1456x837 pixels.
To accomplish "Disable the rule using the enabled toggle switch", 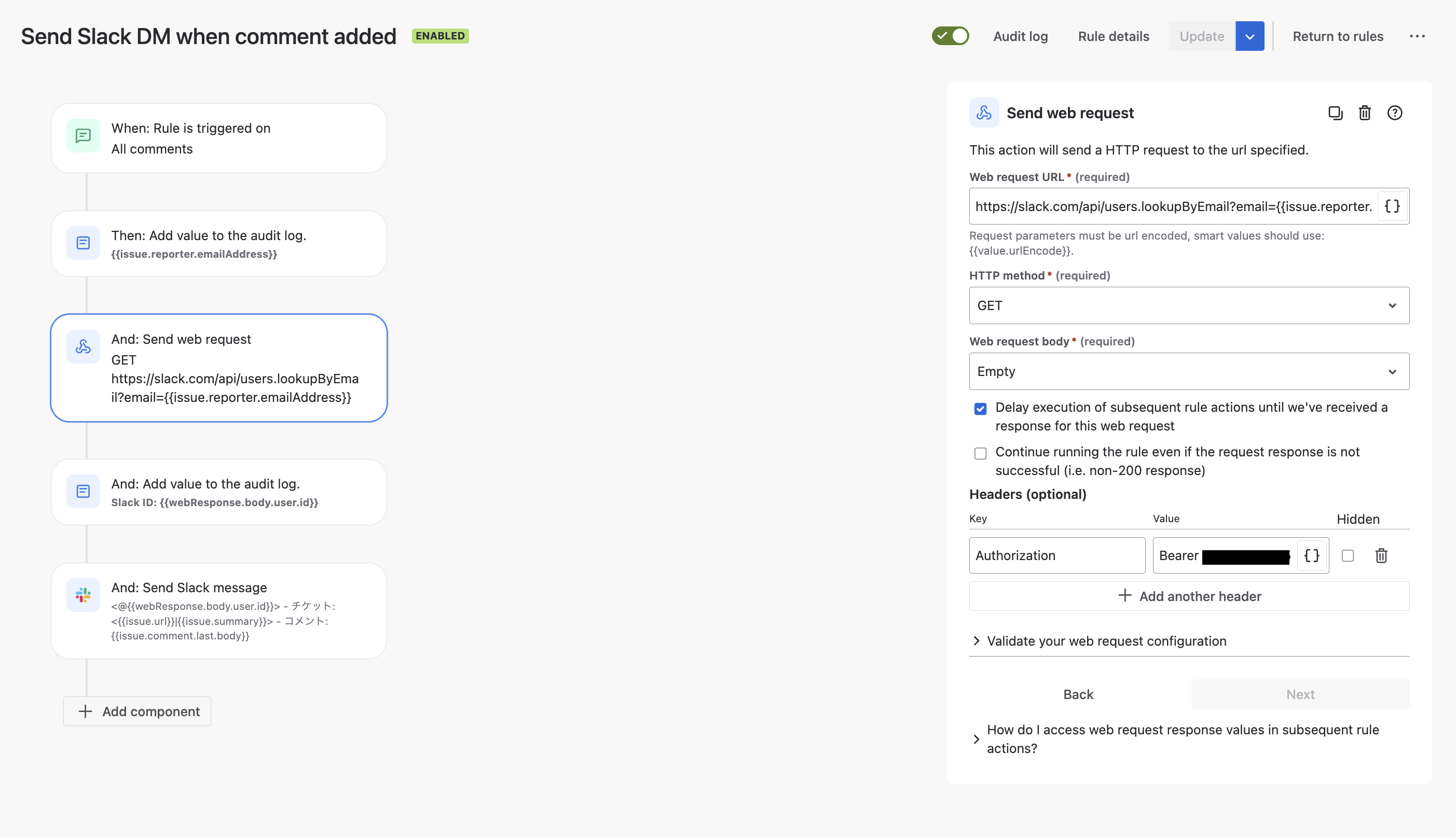I will [x=951, y=36].
